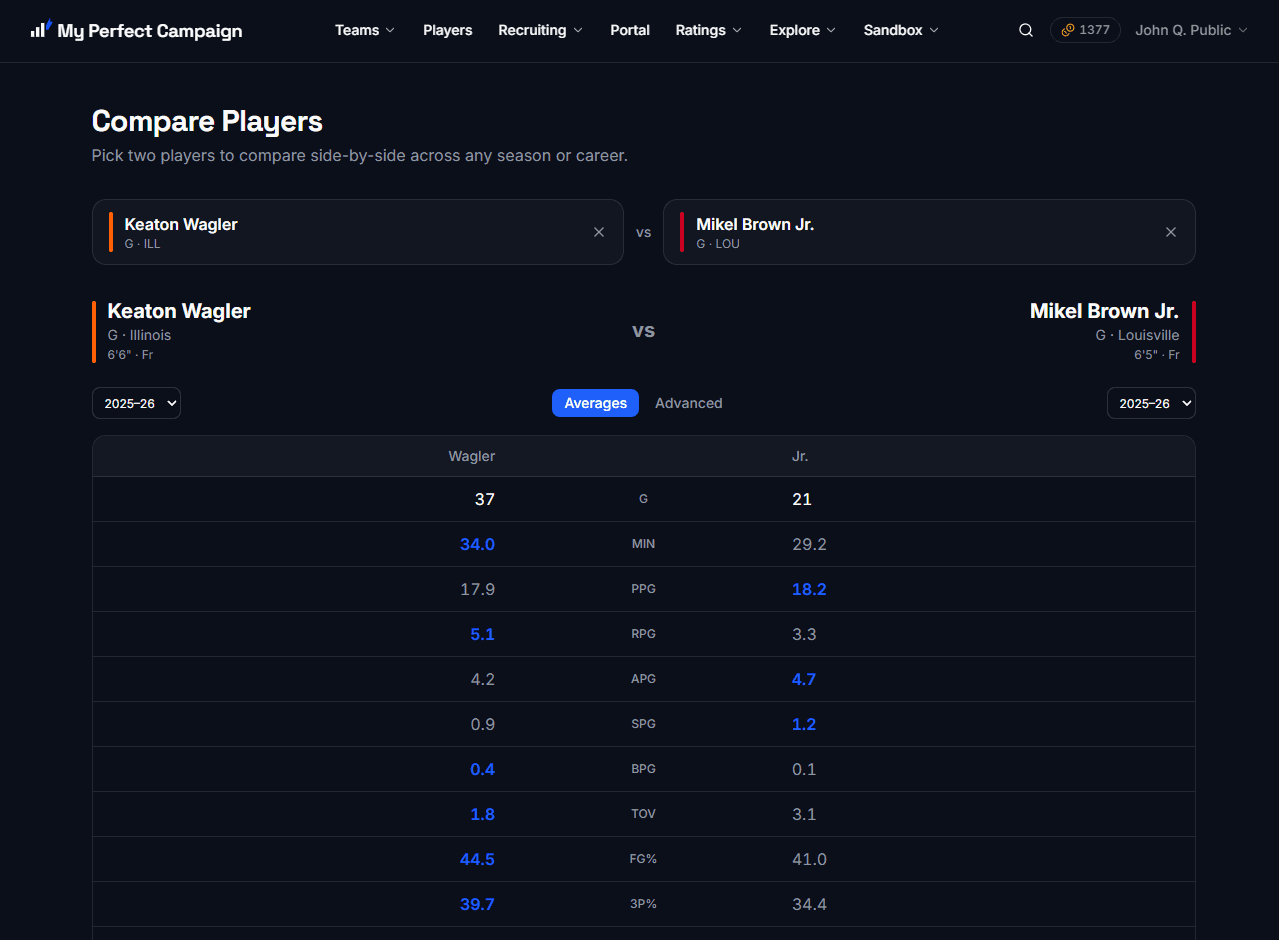Click the My Perfect Campaign site title
The width and height of the screenshot is (1279, 940).
(150, 31)
